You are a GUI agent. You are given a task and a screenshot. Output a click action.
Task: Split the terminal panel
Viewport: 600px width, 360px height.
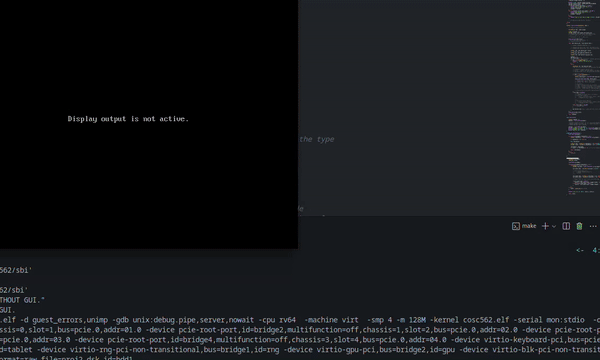(x=566, y=226)
